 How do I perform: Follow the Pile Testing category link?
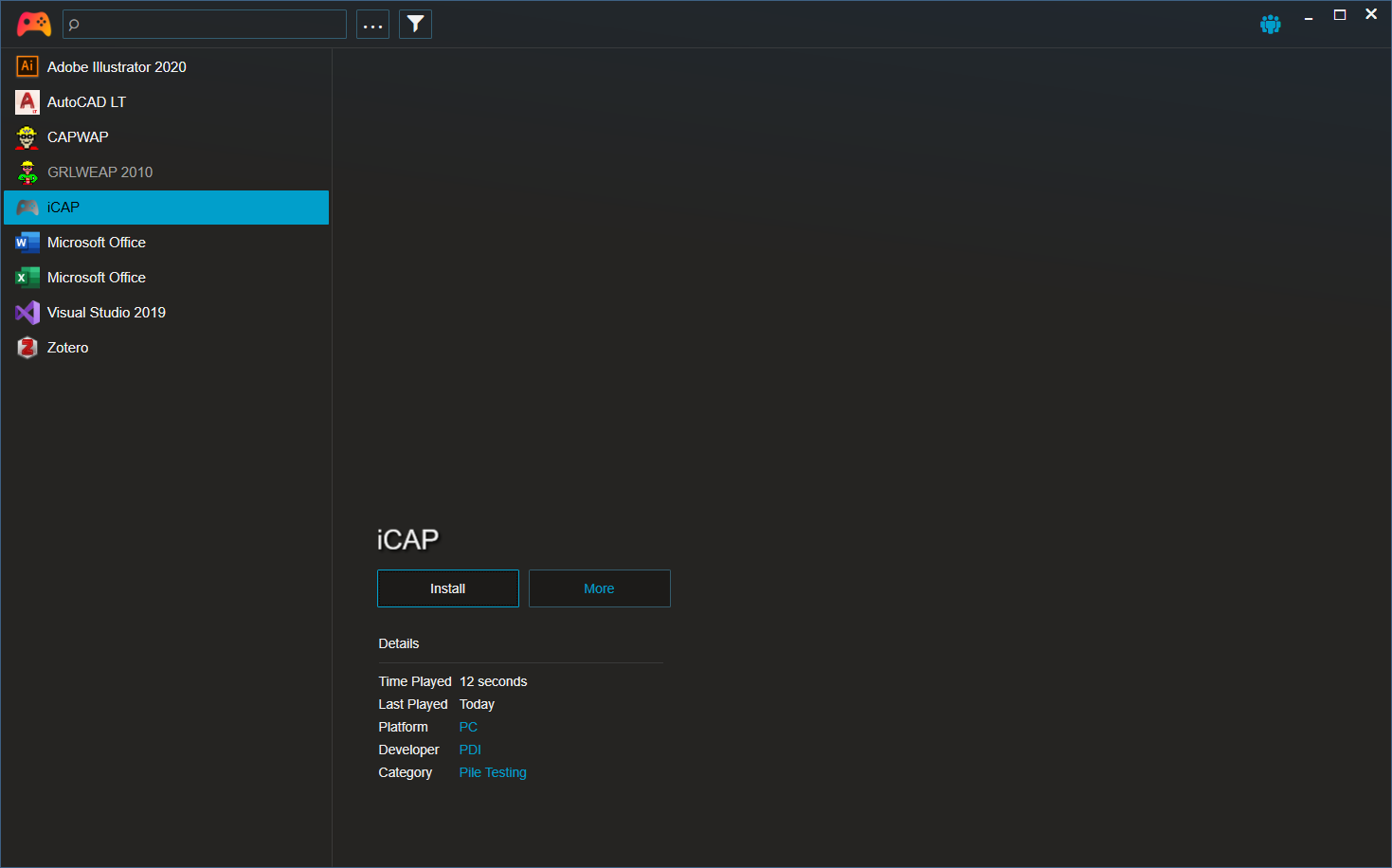(493, 772)
